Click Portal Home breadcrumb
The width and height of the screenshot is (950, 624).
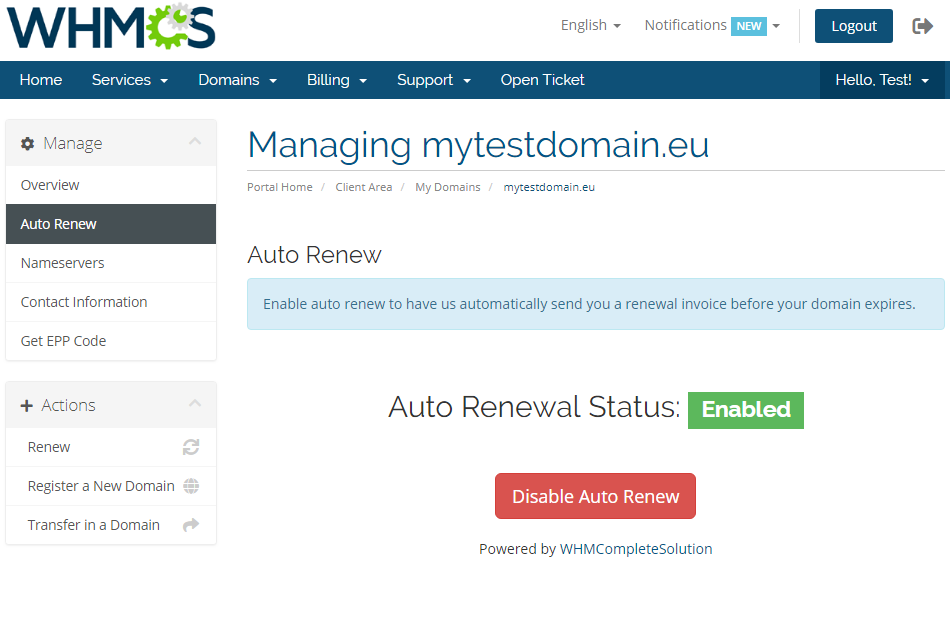tap(280, 187)
